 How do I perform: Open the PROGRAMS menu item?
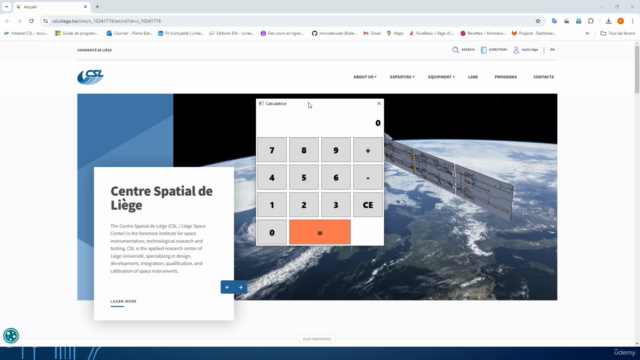point(506,77)
